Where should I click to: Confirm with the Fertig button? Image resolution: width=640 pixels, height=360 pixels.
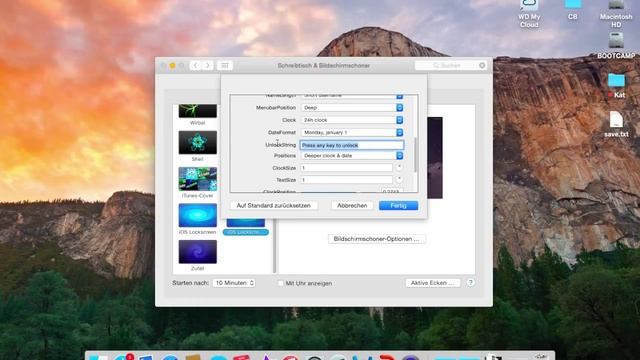(x=398, y=206)
